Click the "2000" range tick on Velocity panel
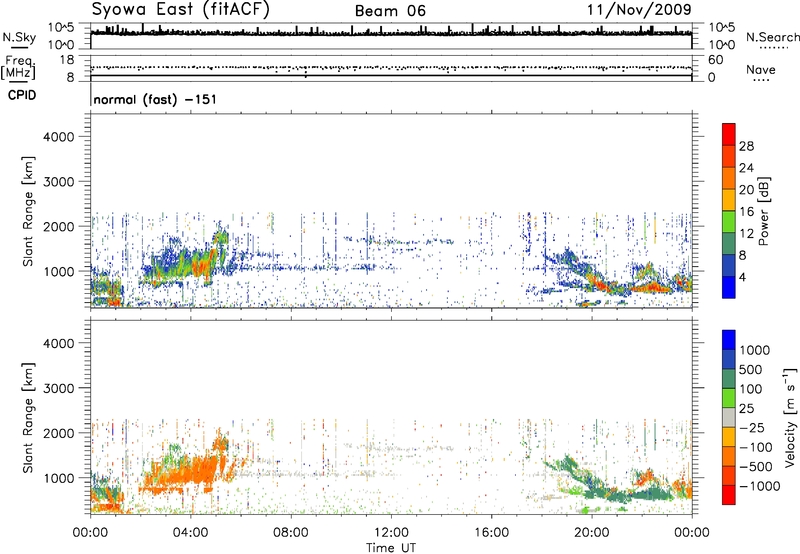The height and width of the screenshot is (554, 800). click(x=58, y=433)
